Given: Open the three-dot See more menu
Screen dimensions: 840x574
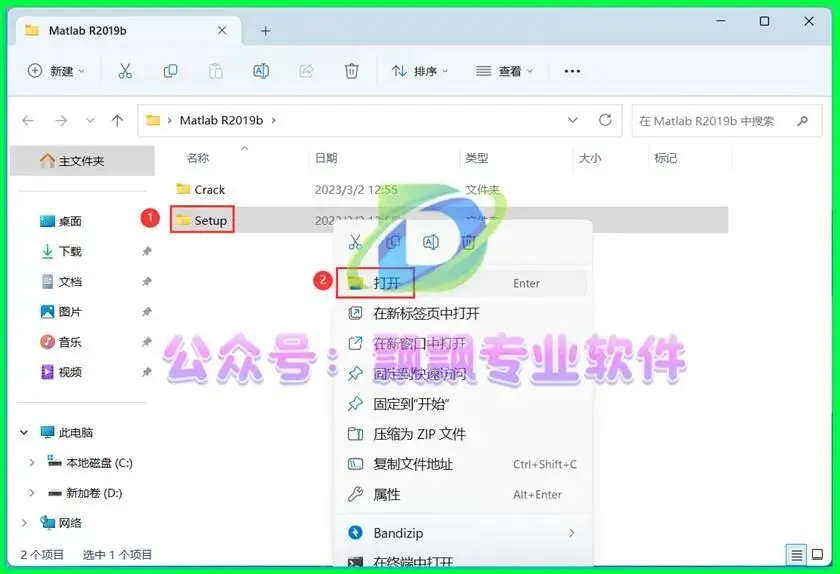Looking at the screenshot, I should tap(572, 71).
